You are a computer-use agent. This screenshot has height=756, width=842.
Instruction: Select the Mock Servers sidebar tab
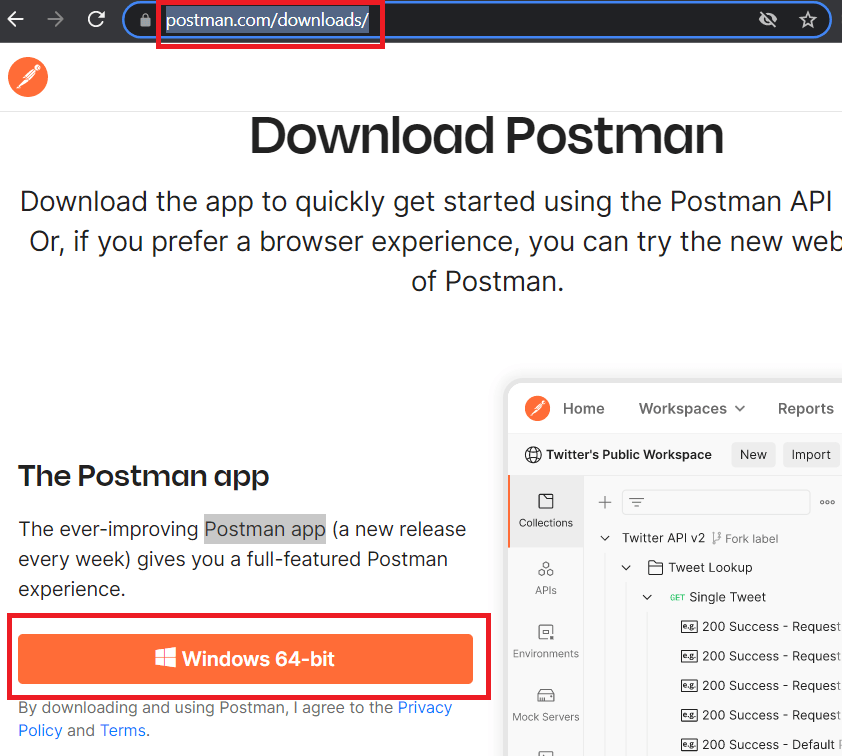[x=546, y=705]
